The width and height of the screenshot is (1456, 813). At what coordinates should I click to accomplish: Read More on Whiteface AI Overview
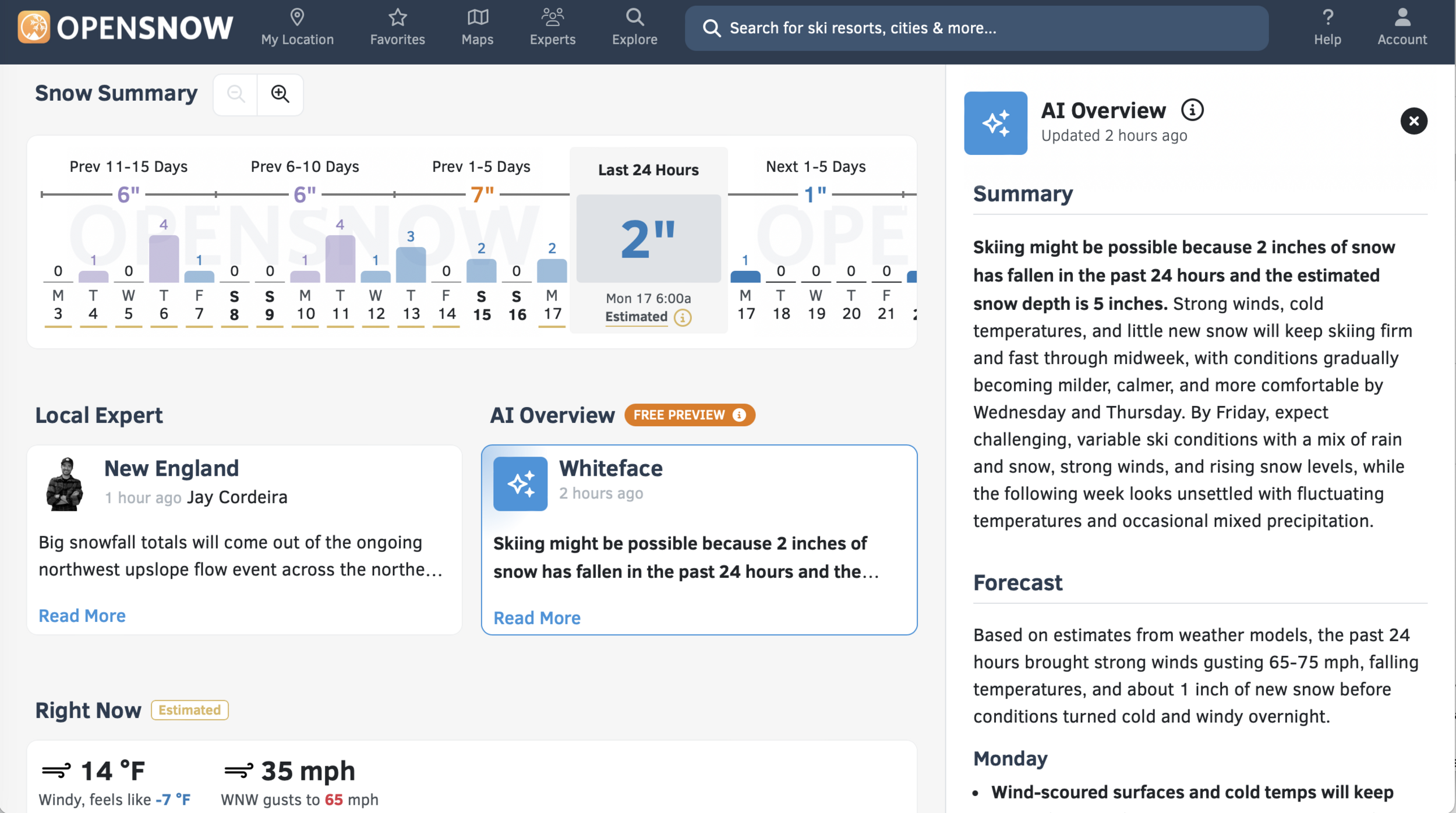pyautogui.click(x=536, y=618)
